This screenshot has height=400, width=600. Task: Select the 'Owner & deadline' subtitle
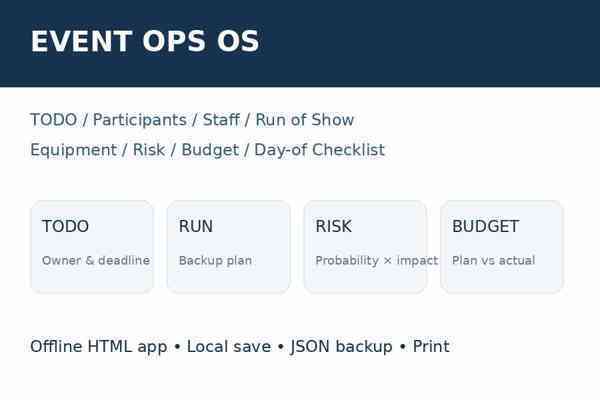(x=96, y=260)
